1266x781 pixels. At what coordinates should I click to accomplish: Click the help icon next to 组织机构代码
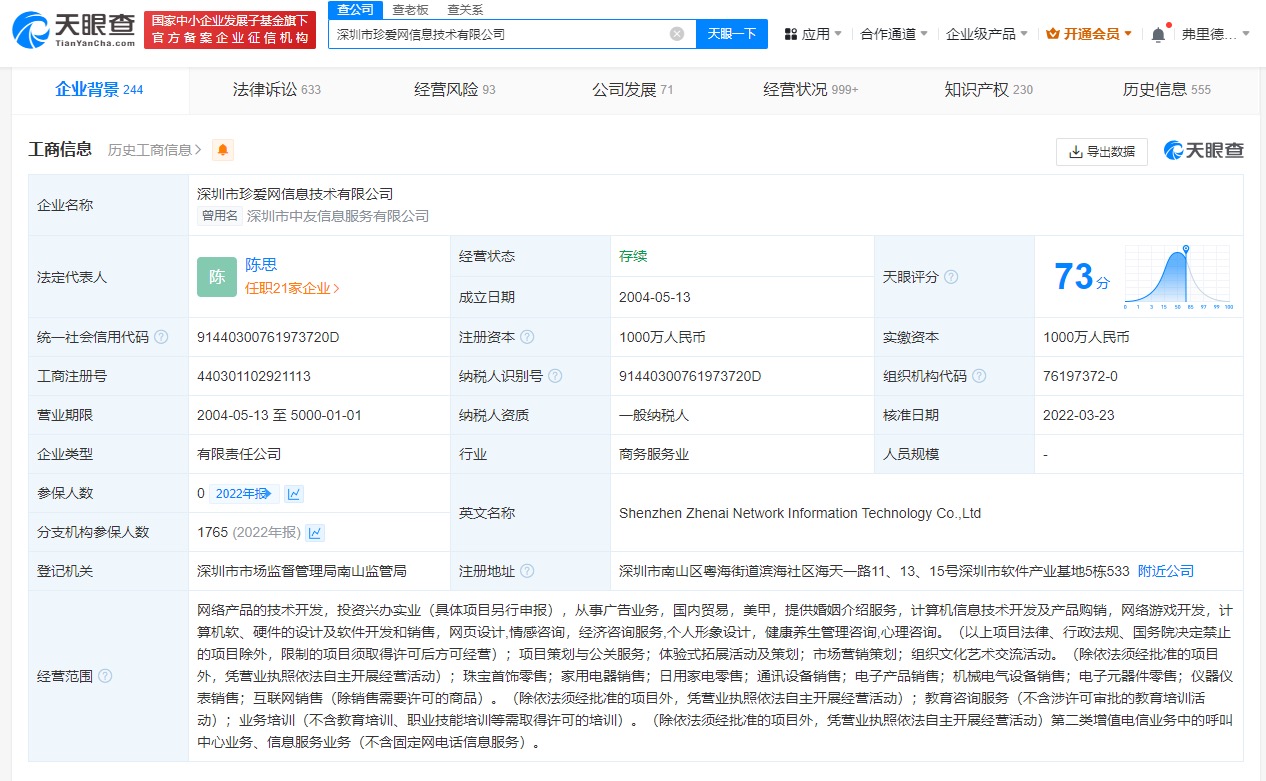[x=979, y=376]
